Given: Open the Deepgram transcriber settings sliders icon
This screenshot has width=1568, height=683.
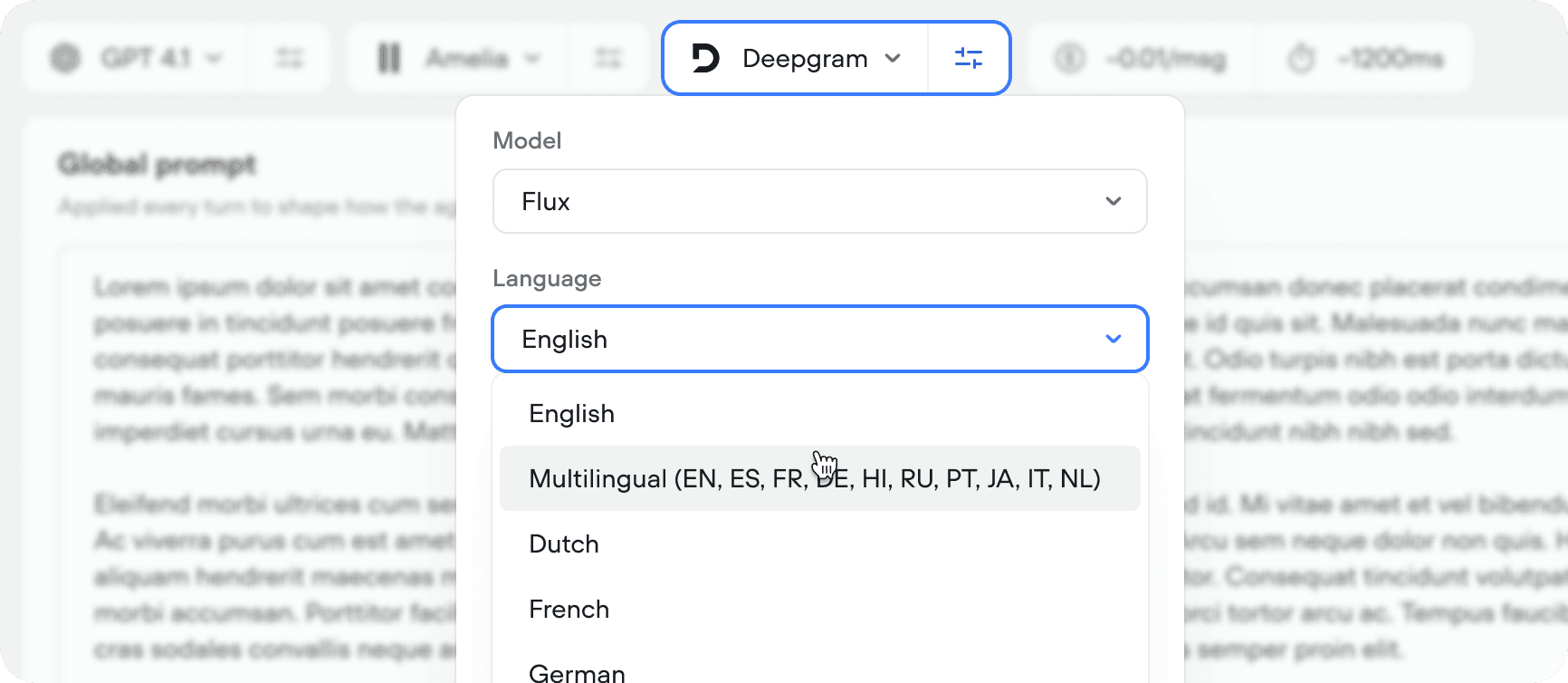Looking at the screenshot, I should coord(968,58).
